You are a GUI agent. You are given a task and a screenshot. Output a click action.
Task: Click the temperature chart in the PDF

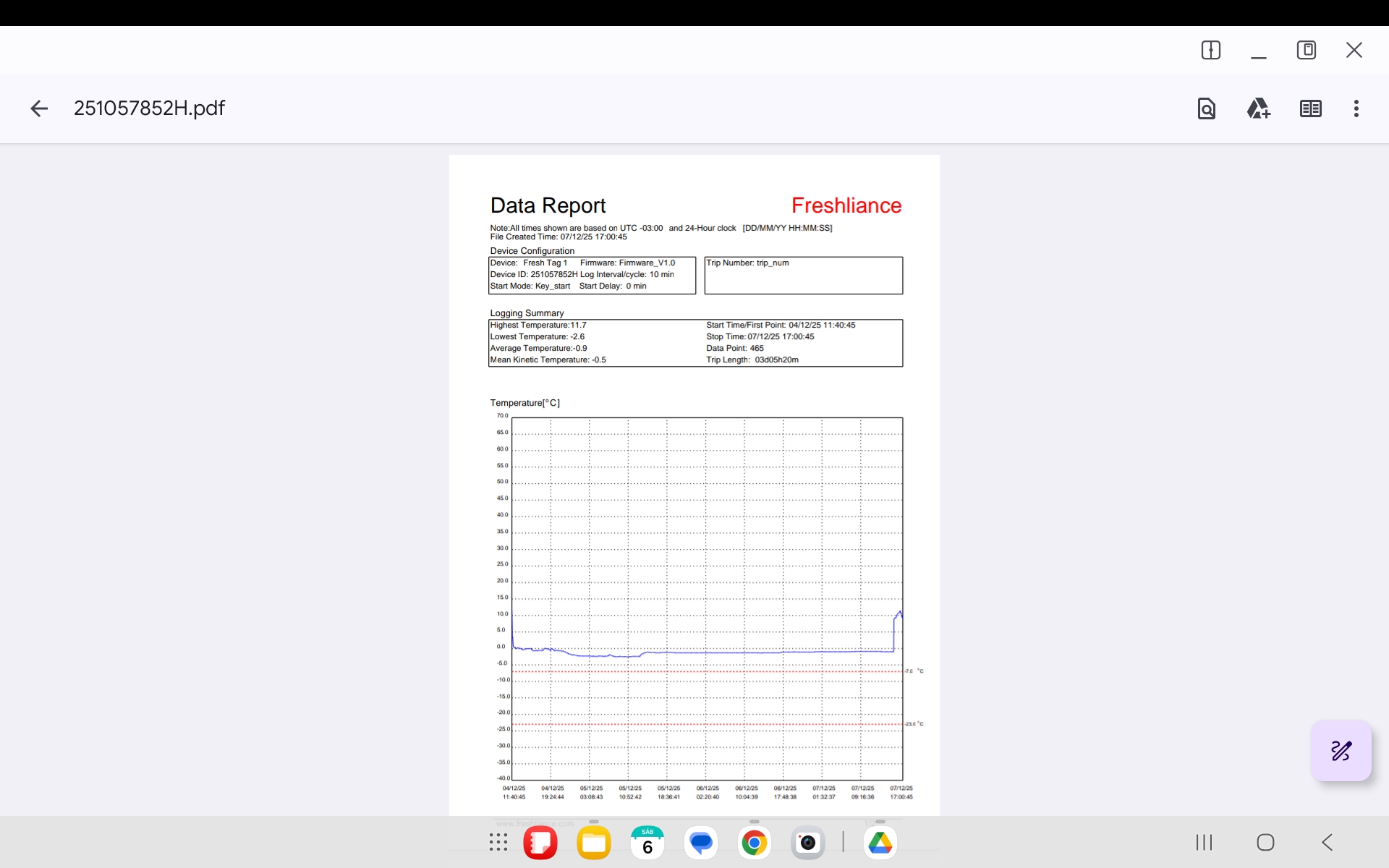[707, 598]
